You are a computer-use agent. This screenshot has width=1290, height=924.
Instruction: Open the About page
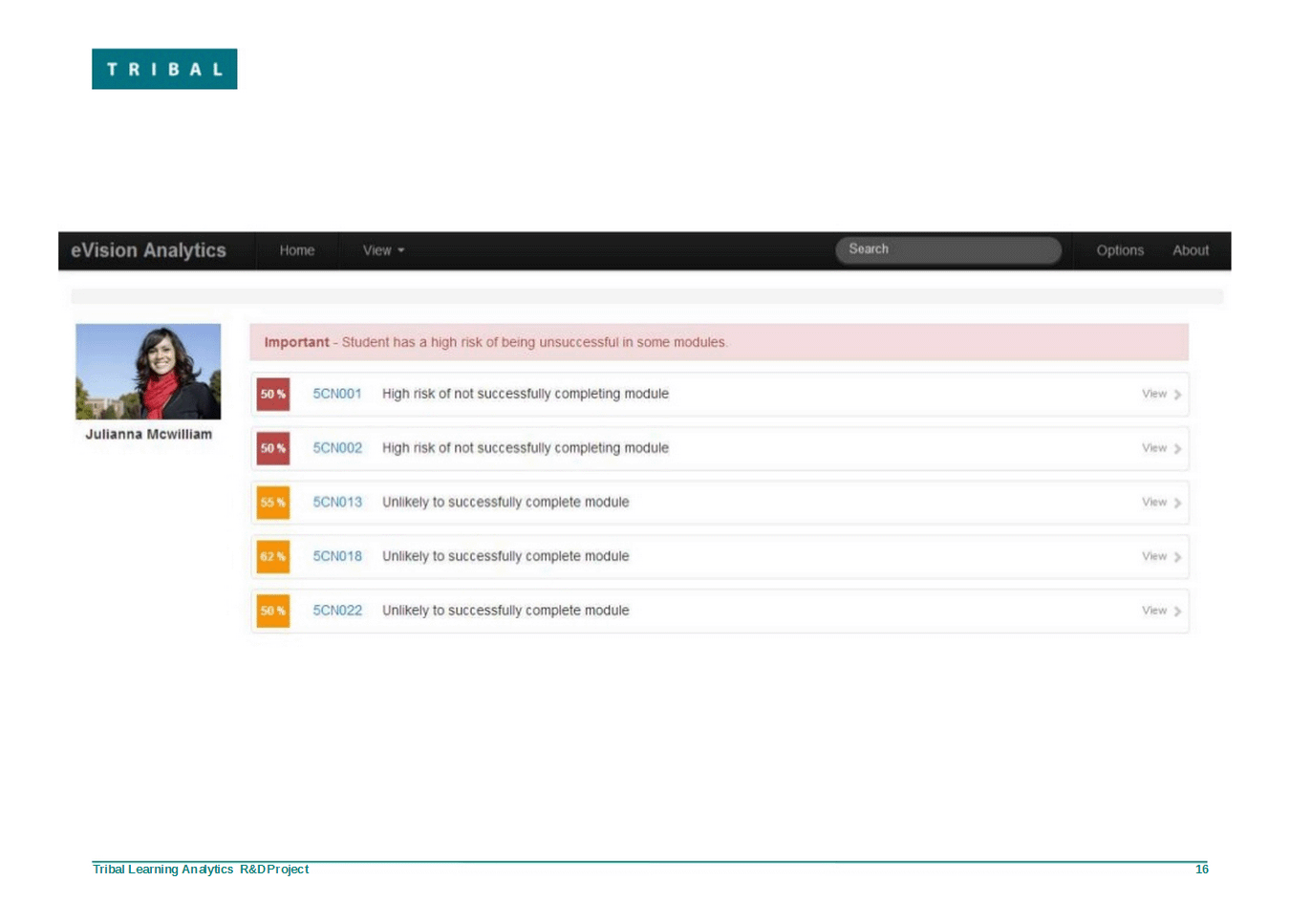pyautogui.click(x=1190, y=250)
